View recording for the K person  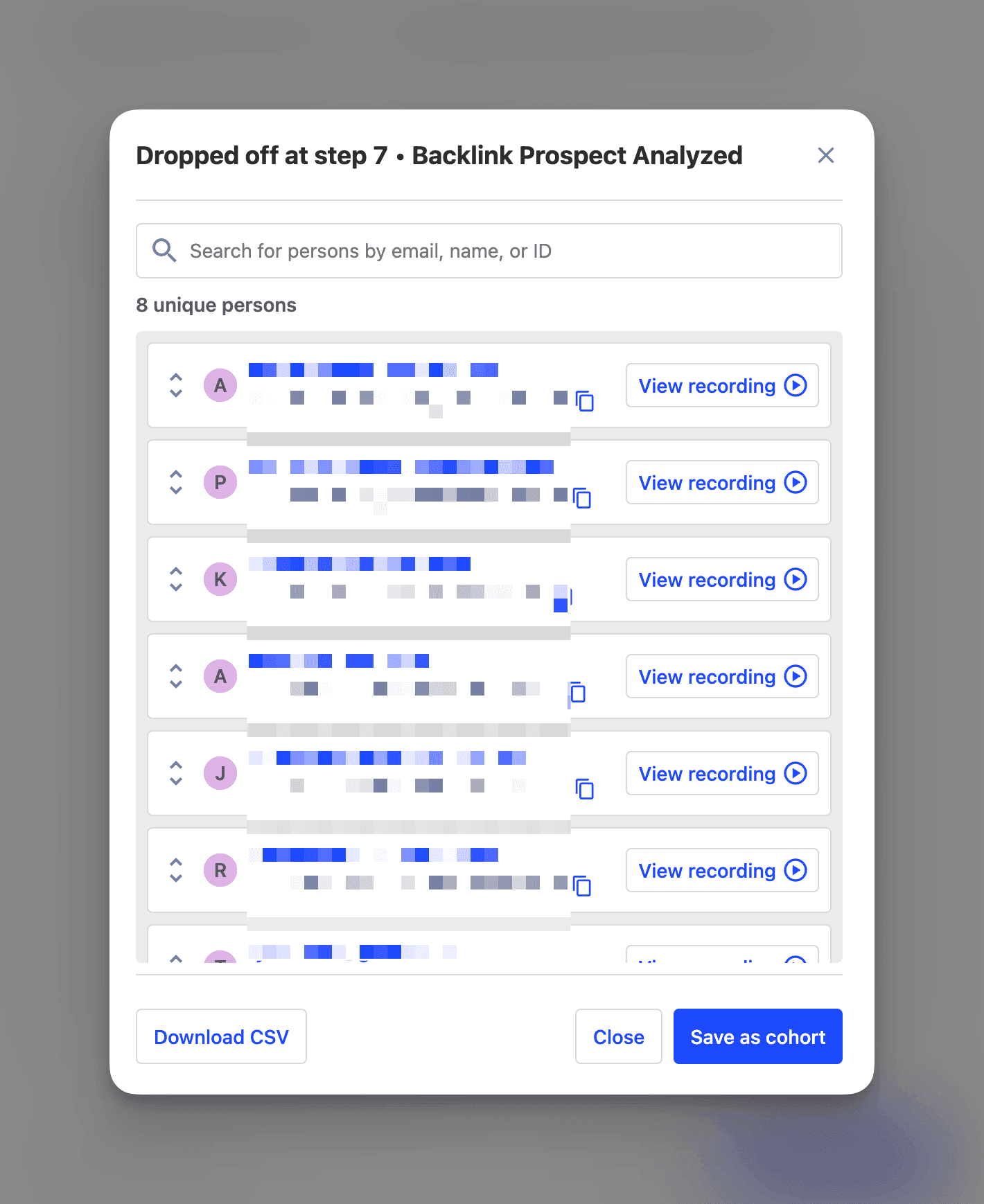coord(721,579)
